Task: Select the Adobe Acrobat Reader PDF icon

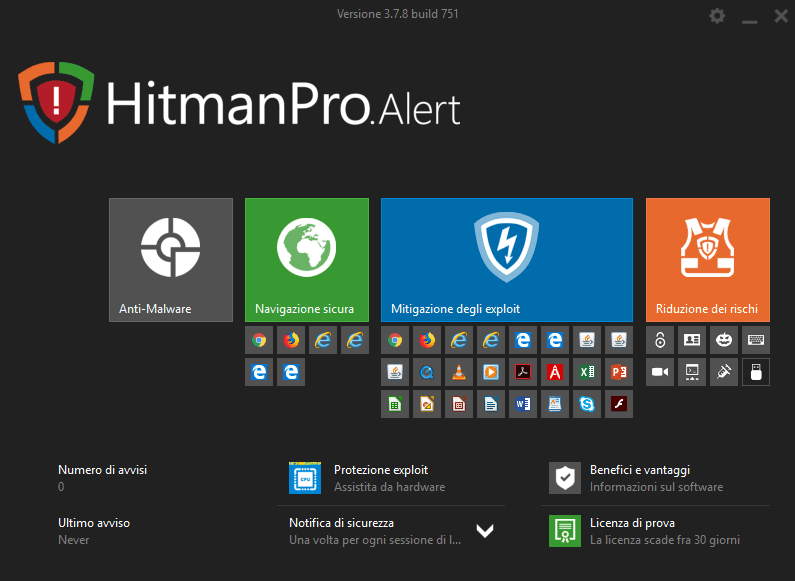Action: (x=523, y=373)
